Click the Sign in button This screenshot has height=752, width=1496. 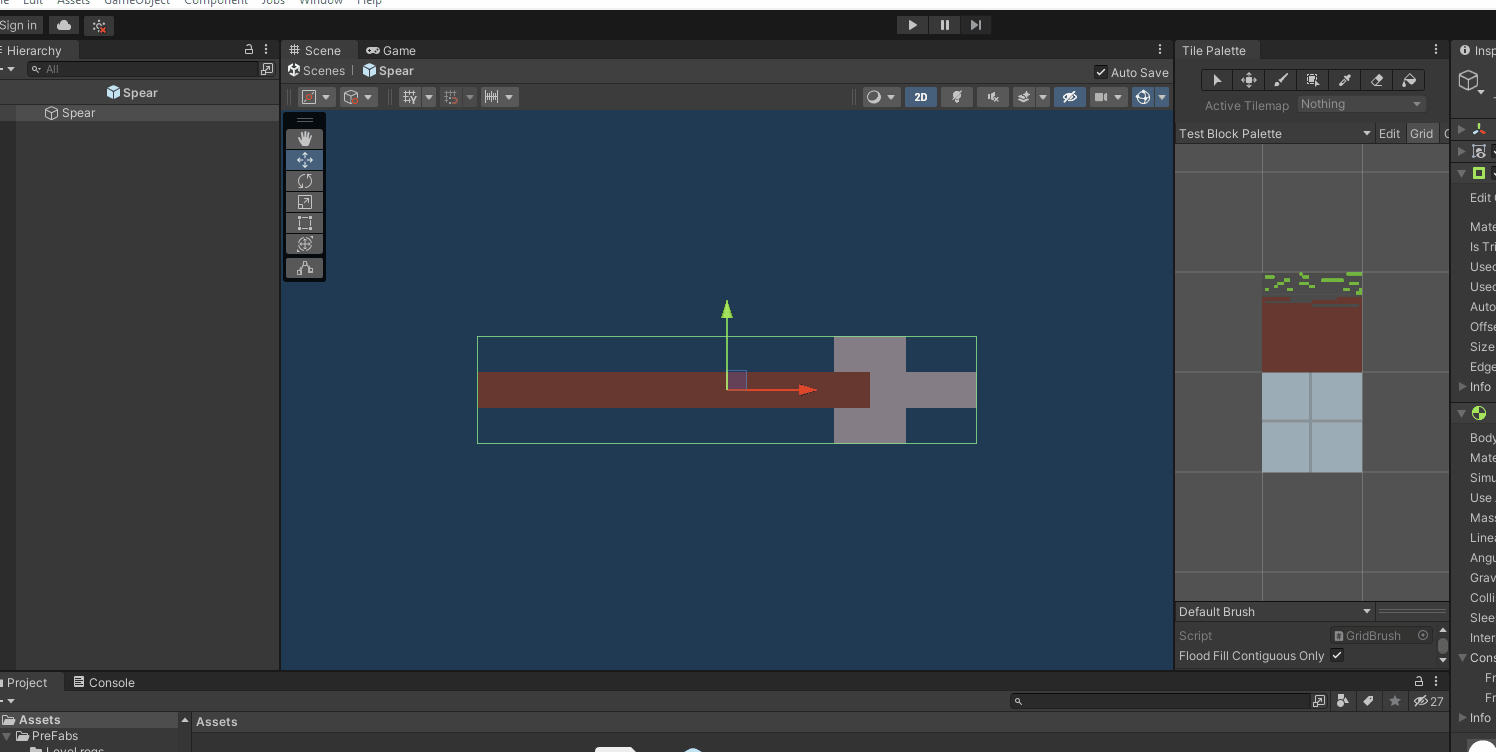(19, 25)
